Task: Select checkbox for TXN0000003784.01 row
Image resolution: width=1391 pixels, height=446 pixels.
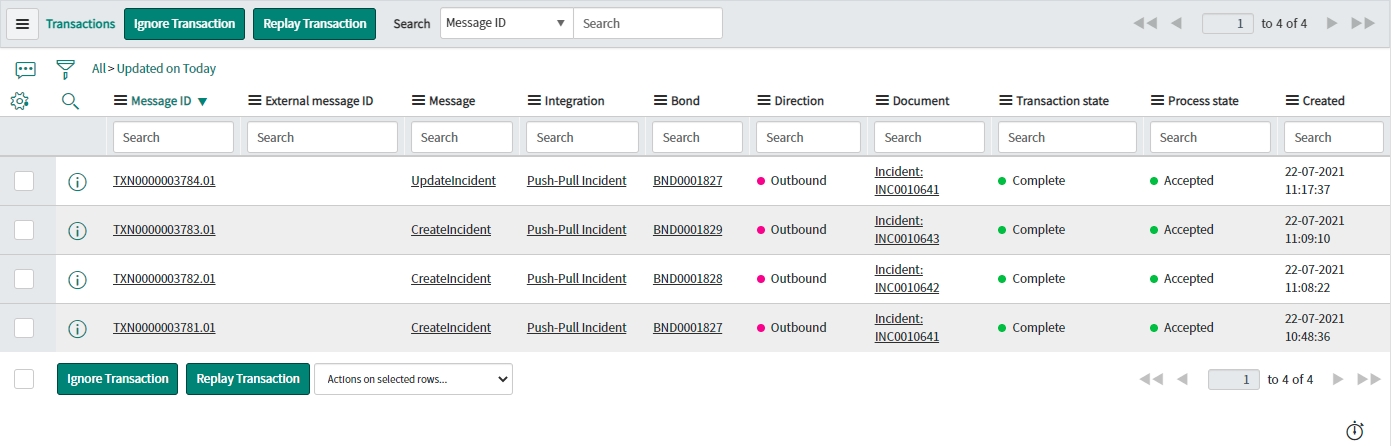Action: point(24,181)
